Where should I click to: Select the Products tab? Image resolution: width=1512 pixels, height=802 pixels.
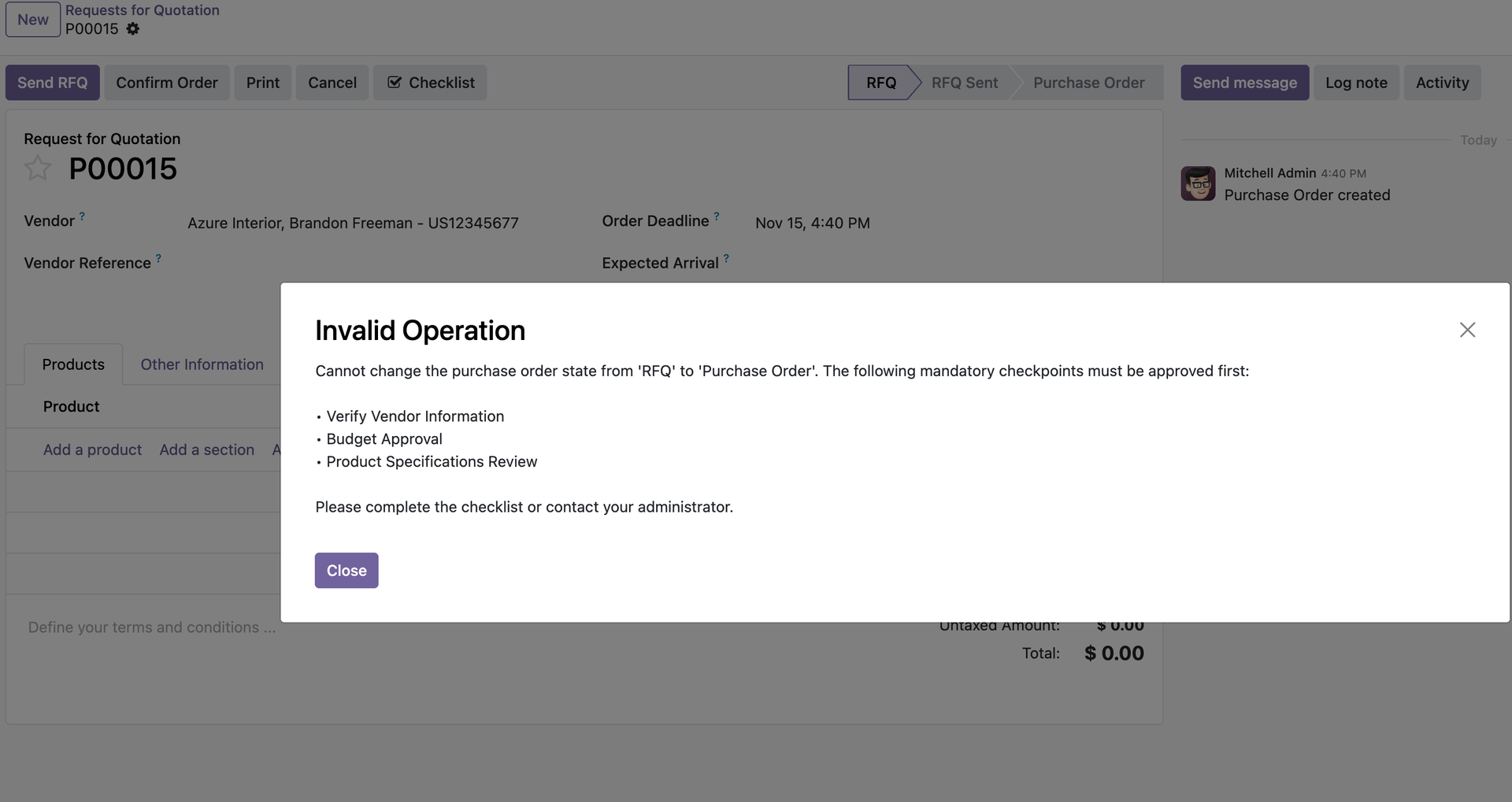pyautogui.click(x=73, y=364)
